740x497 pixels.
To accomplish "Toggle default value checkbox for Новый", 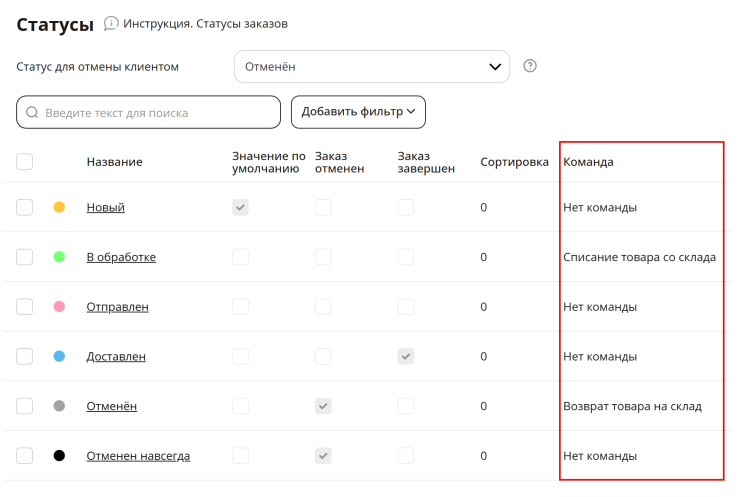I will 240,207.
